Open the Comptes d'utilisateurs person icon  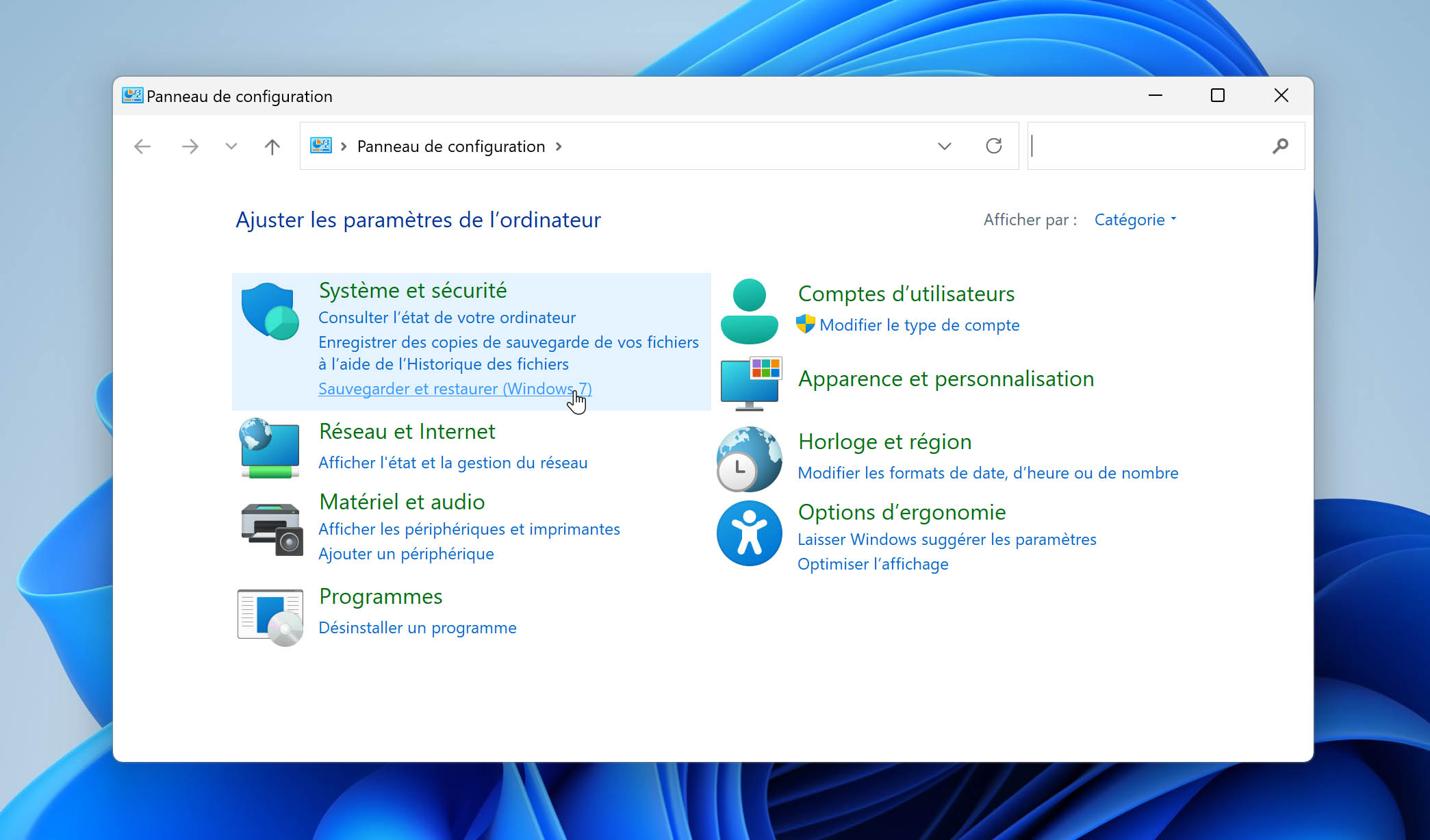coord(750,311)
